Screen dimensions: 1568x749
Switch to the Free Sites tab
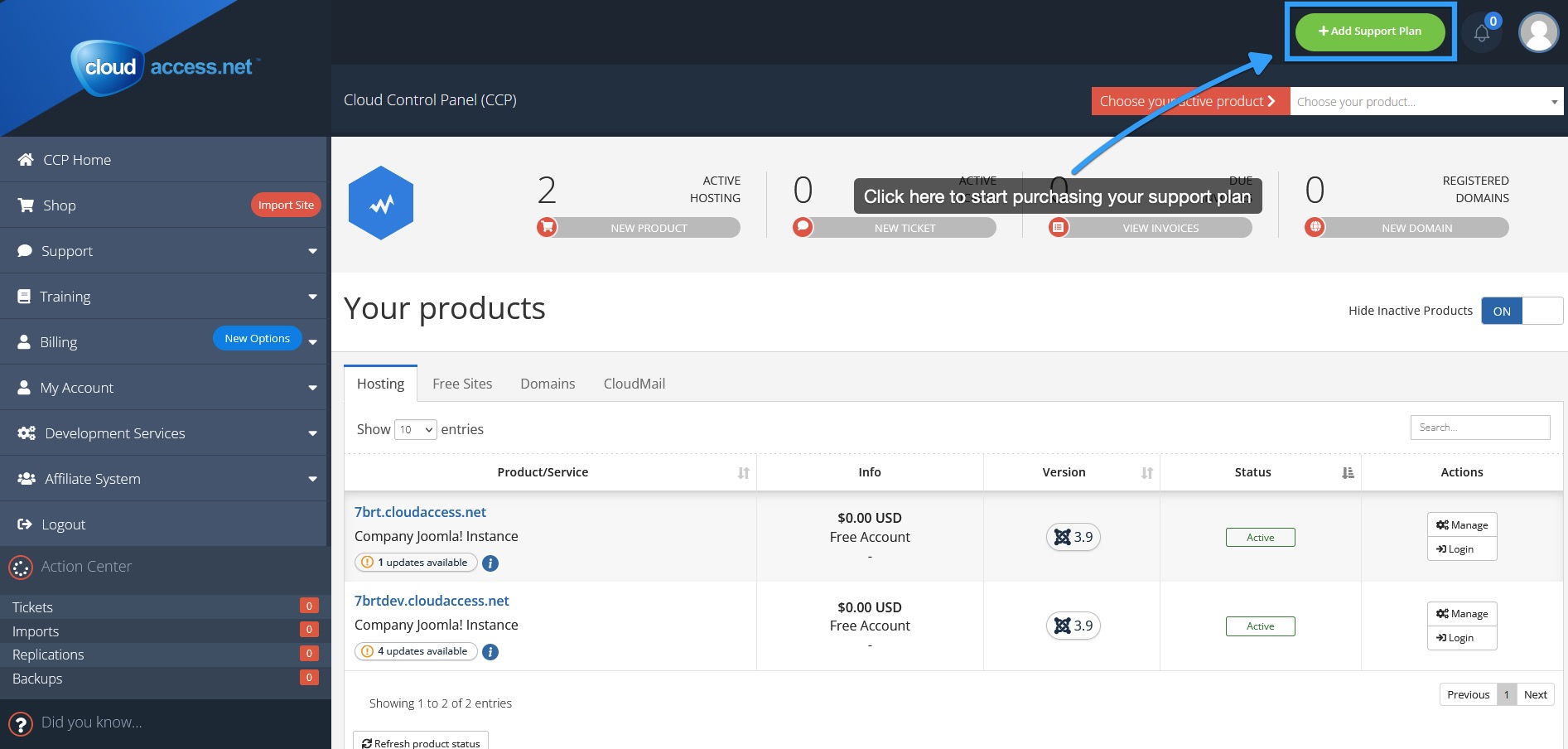click(462, 384)
